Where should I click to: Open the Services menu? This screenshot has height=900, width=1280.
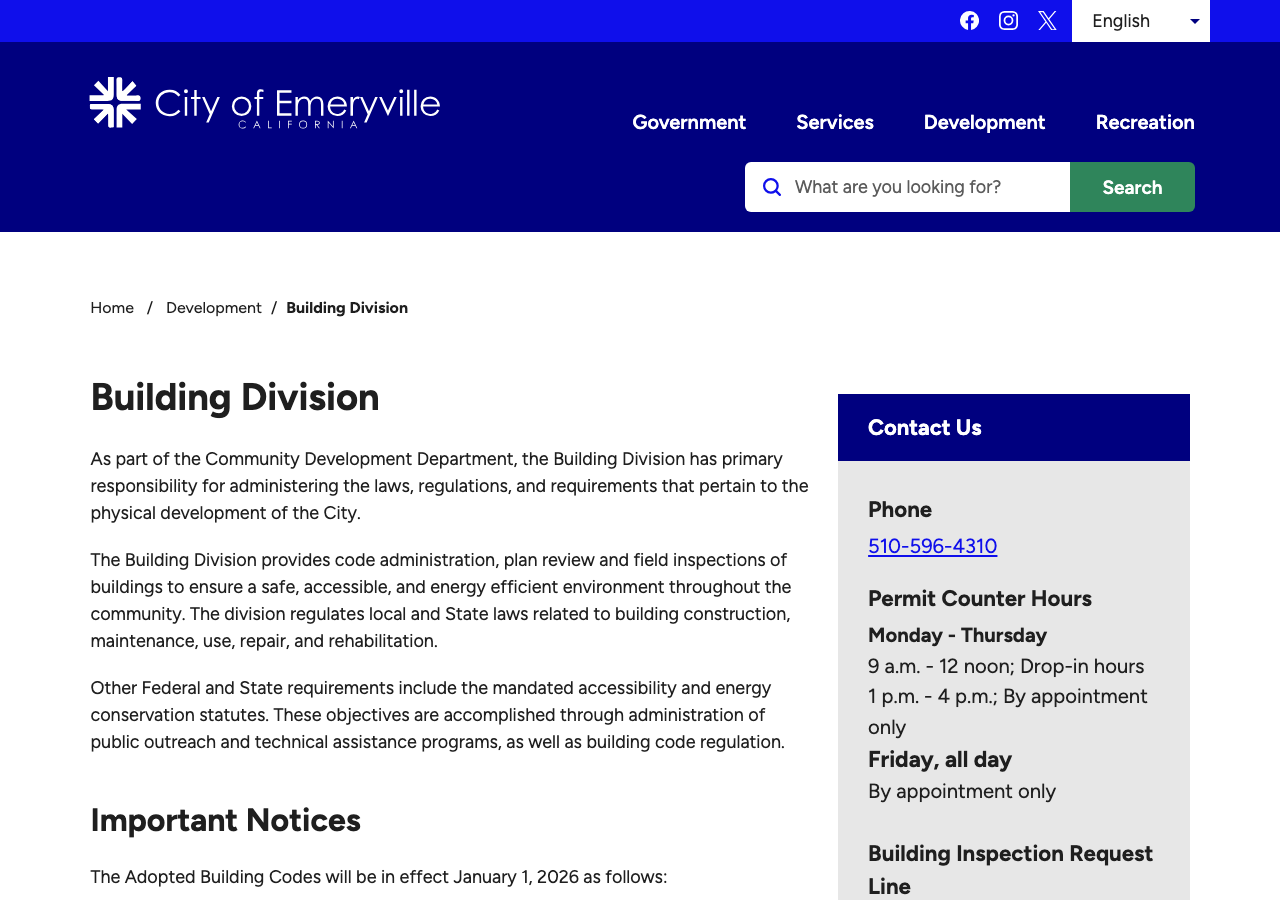point(835,122)
